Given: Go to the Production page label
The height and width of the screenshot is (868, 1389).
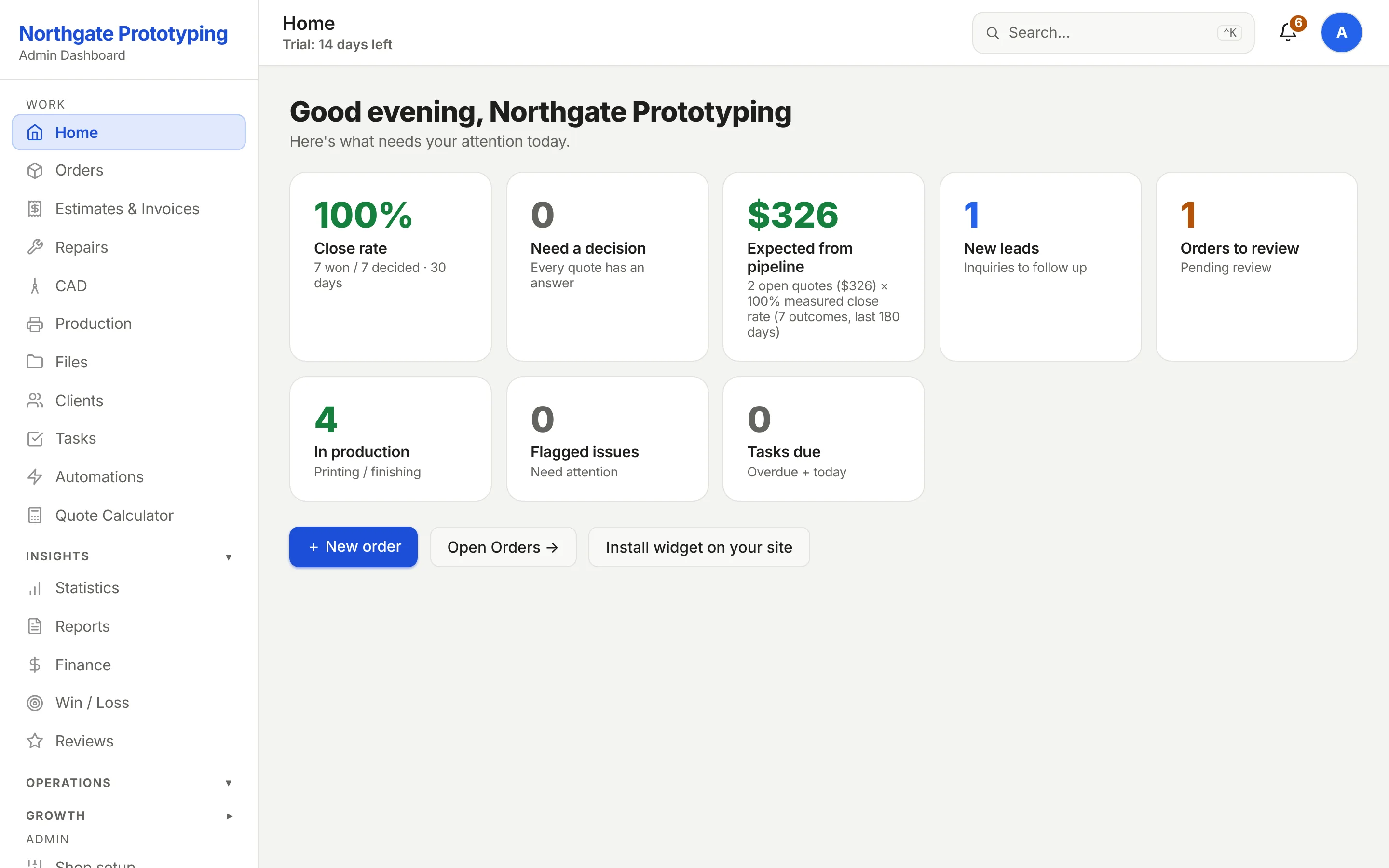Looking at the screenshot, I should [94, 324].
